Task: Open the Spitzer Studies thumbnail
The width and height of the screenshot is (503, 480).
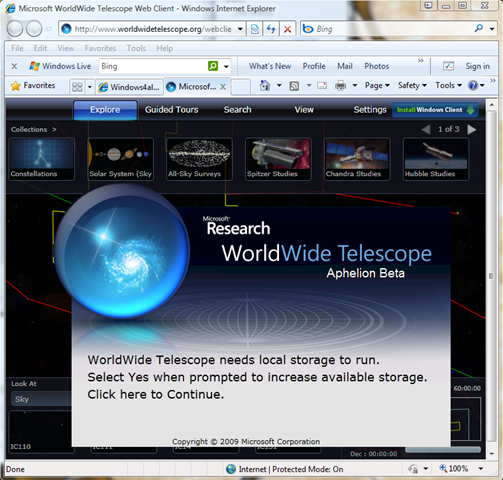Action: click(278, 159)
